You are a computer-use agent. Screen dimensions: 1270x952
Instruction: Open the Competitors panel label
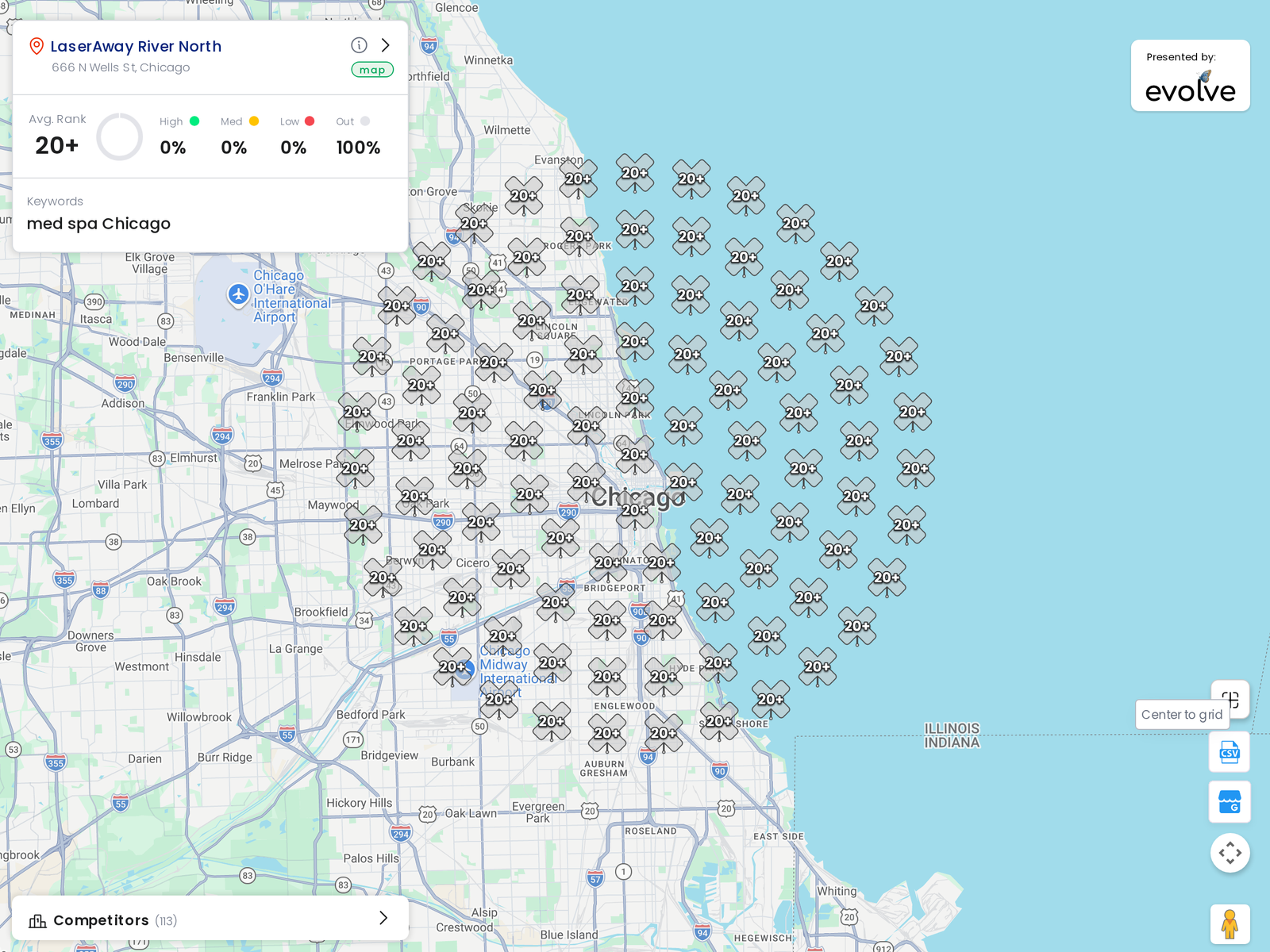click(x=101, y=920)
